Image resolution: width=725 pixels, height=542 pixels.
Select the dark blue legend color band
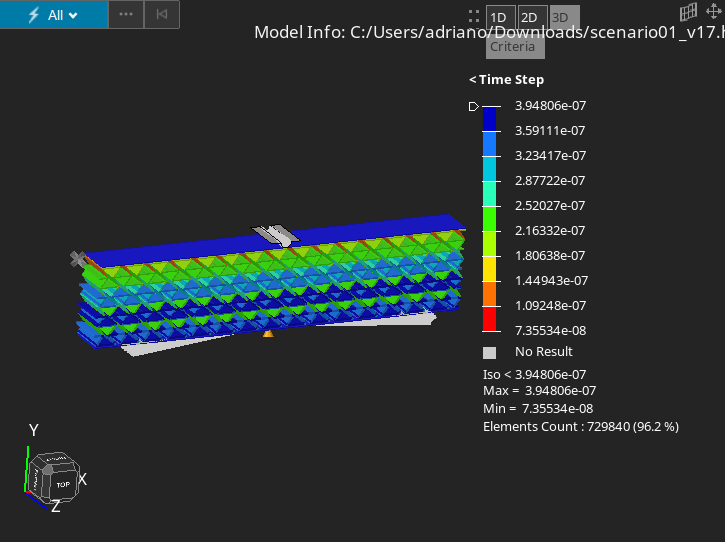click(x=489, y=119)
